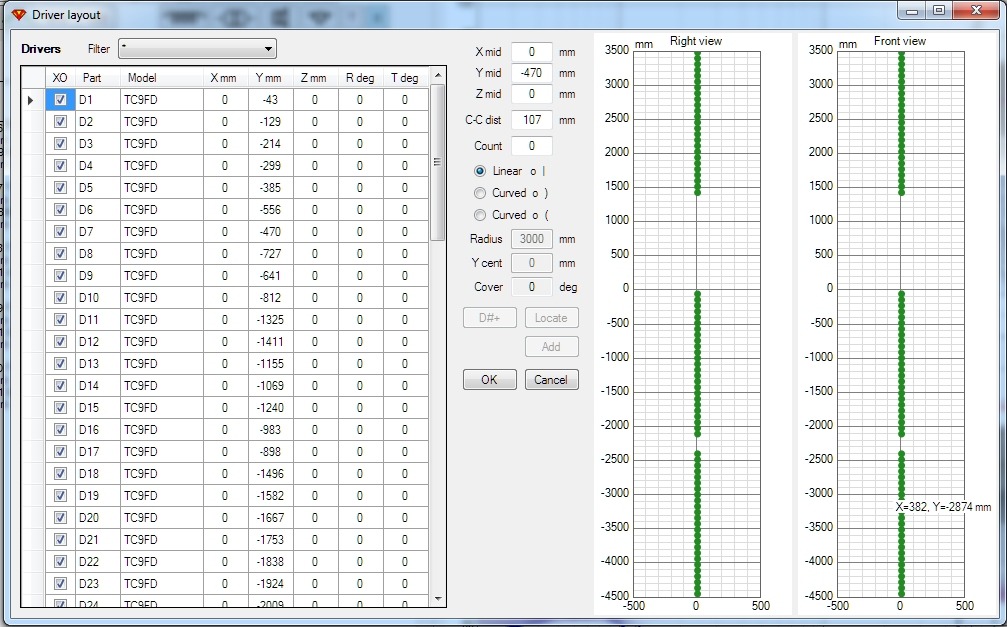Click the Cover degrees input field
Screen dimensions: 1007x627
pyautogui.click(x=532, y=287)
